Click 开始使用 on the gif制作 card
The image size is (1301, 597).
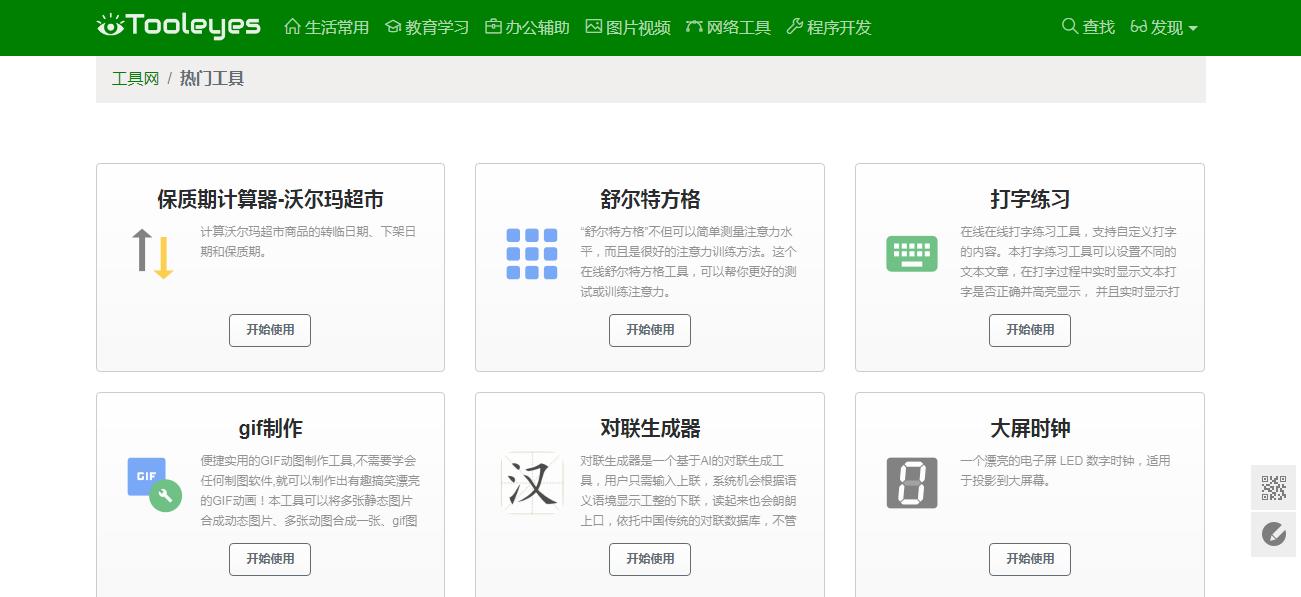269,559
